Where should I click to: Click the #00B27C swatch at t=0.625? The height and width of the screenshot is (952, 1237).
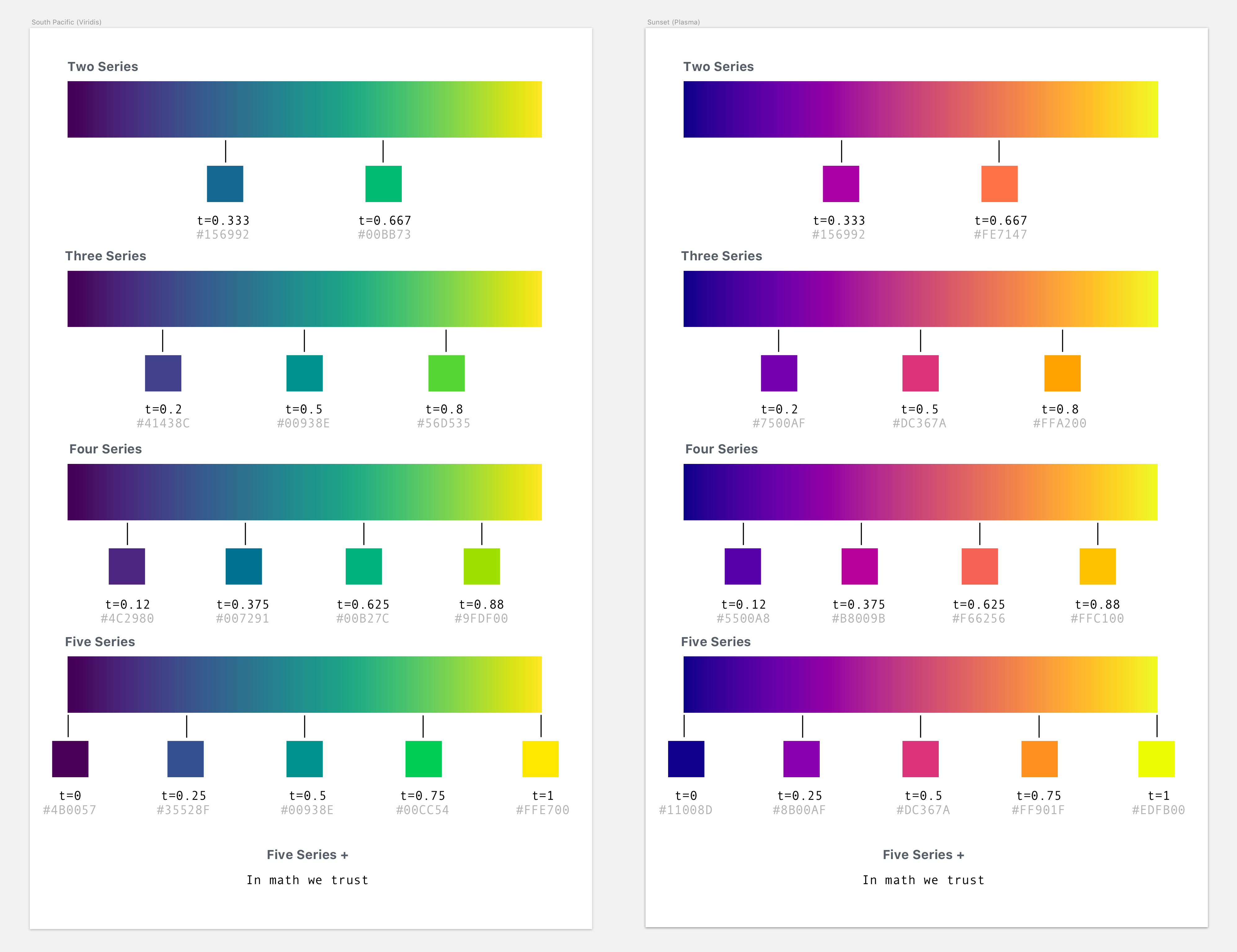(x=364, y=566)
